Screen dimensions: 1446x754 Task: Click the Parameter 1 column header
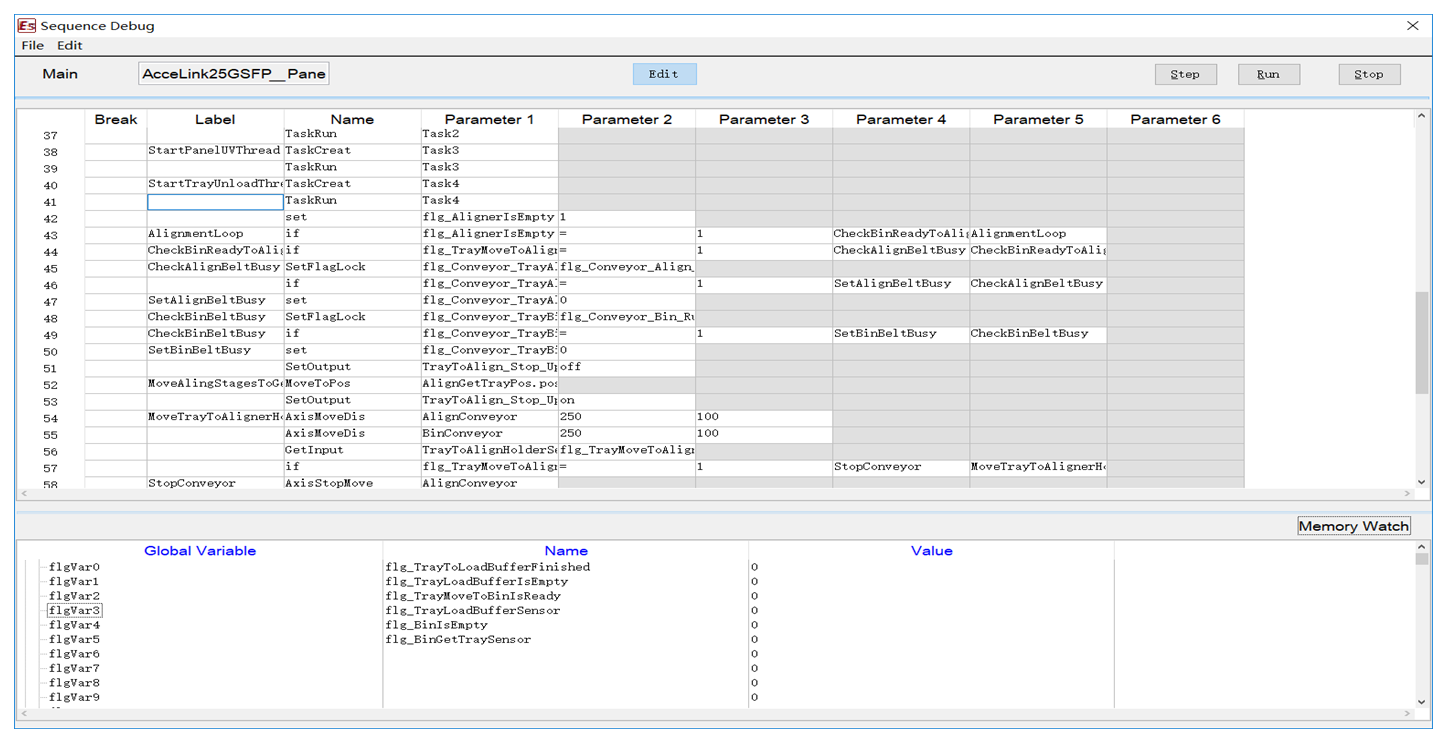pyautogui.click(x=489, y=119)
